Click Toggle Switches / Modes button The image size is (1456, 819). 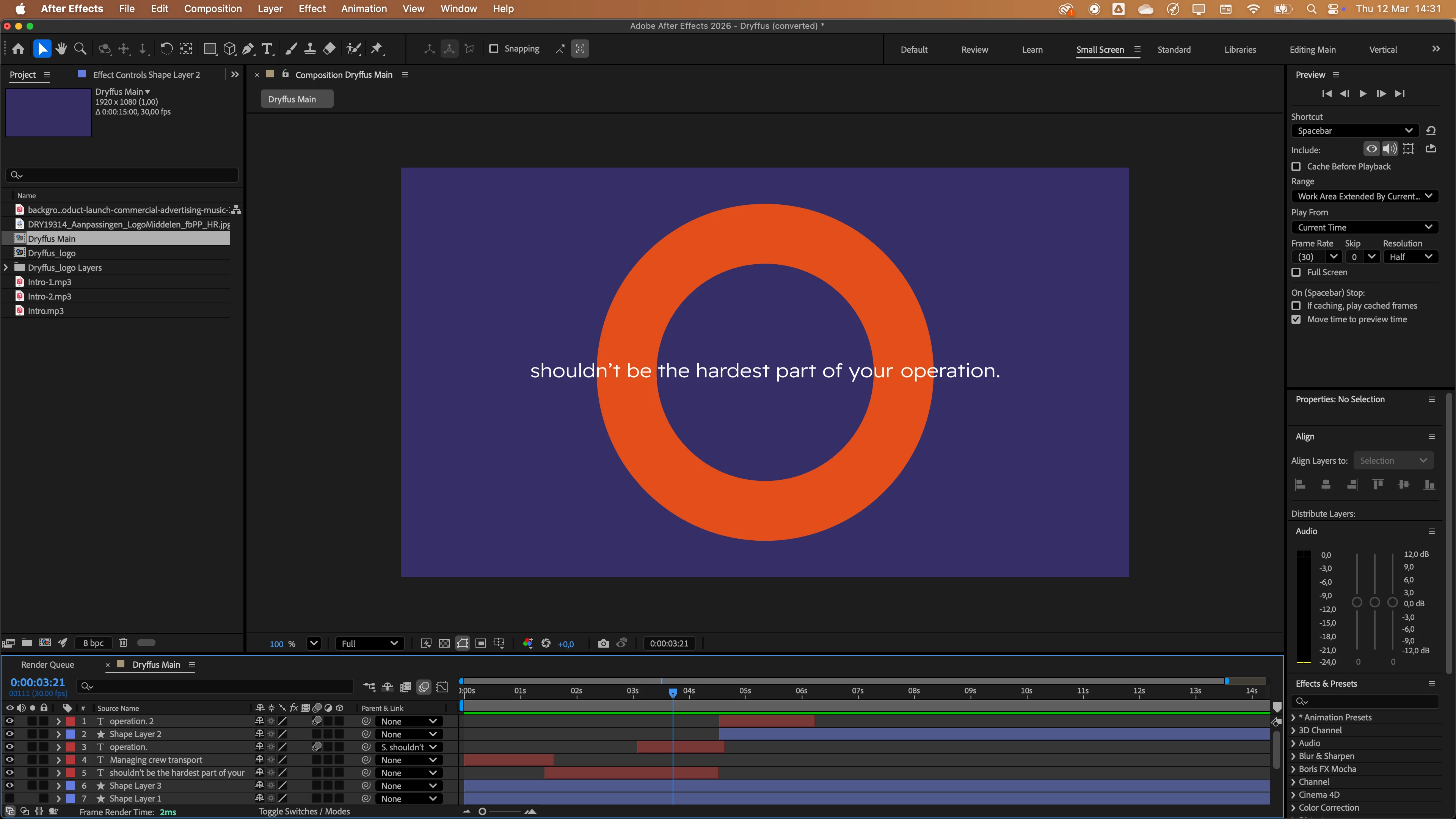pyautogui.click(x=304, y=811)
